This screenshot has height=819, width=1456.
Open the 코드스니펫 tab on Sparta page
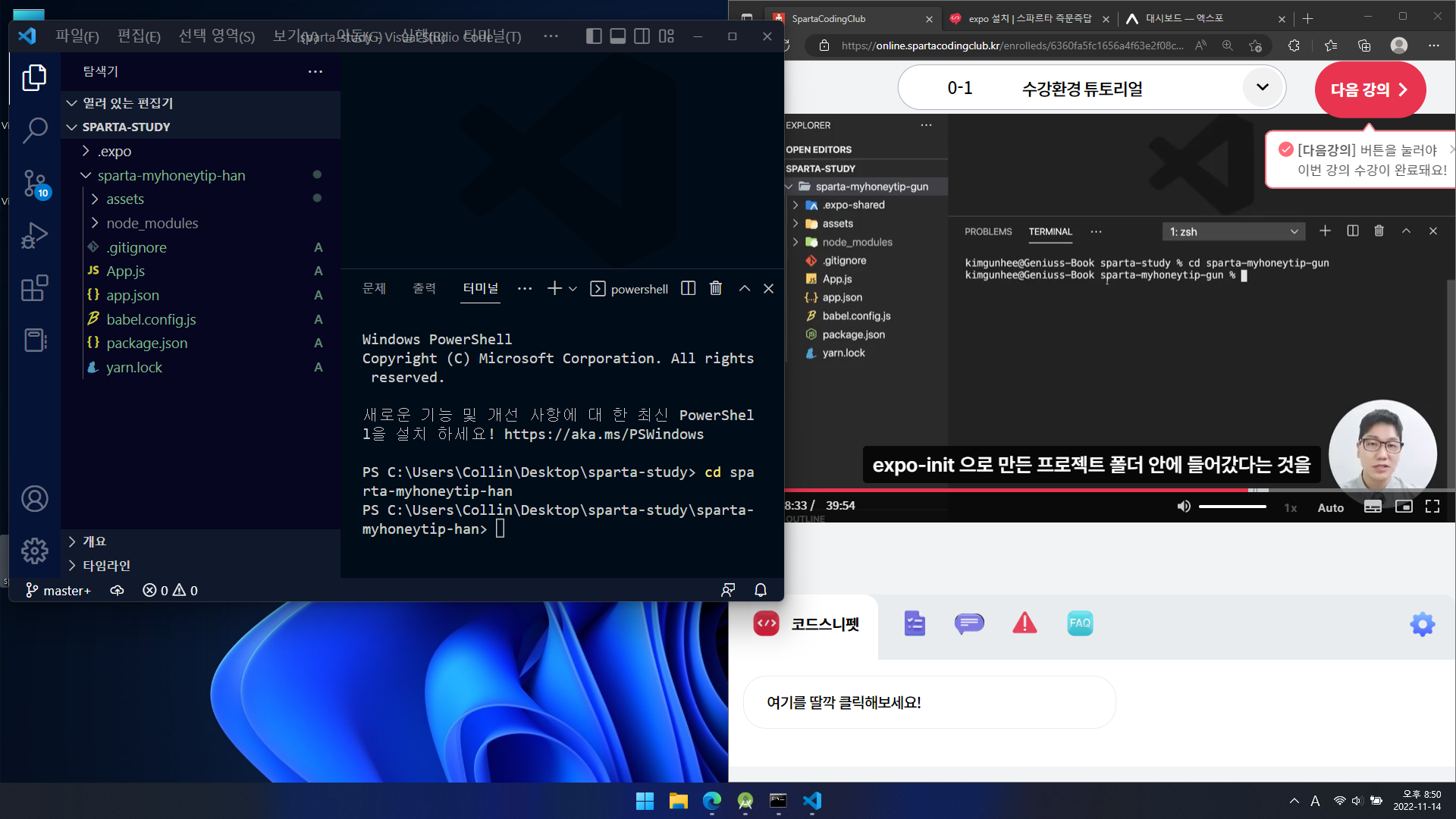[805, 624]
